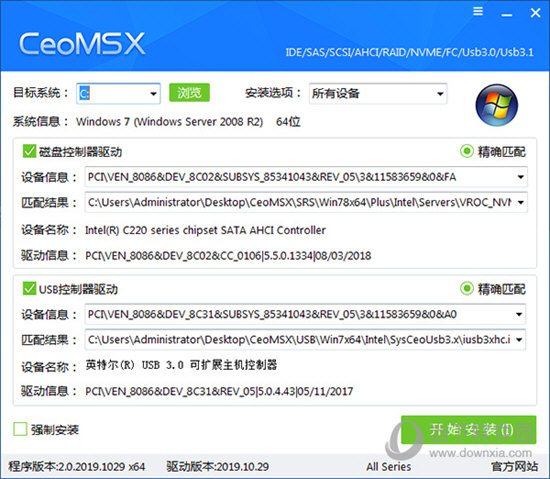Click the 开始安装 start install button
The width and height of the screenshot is (550, 479).
[x=469, y=430]
